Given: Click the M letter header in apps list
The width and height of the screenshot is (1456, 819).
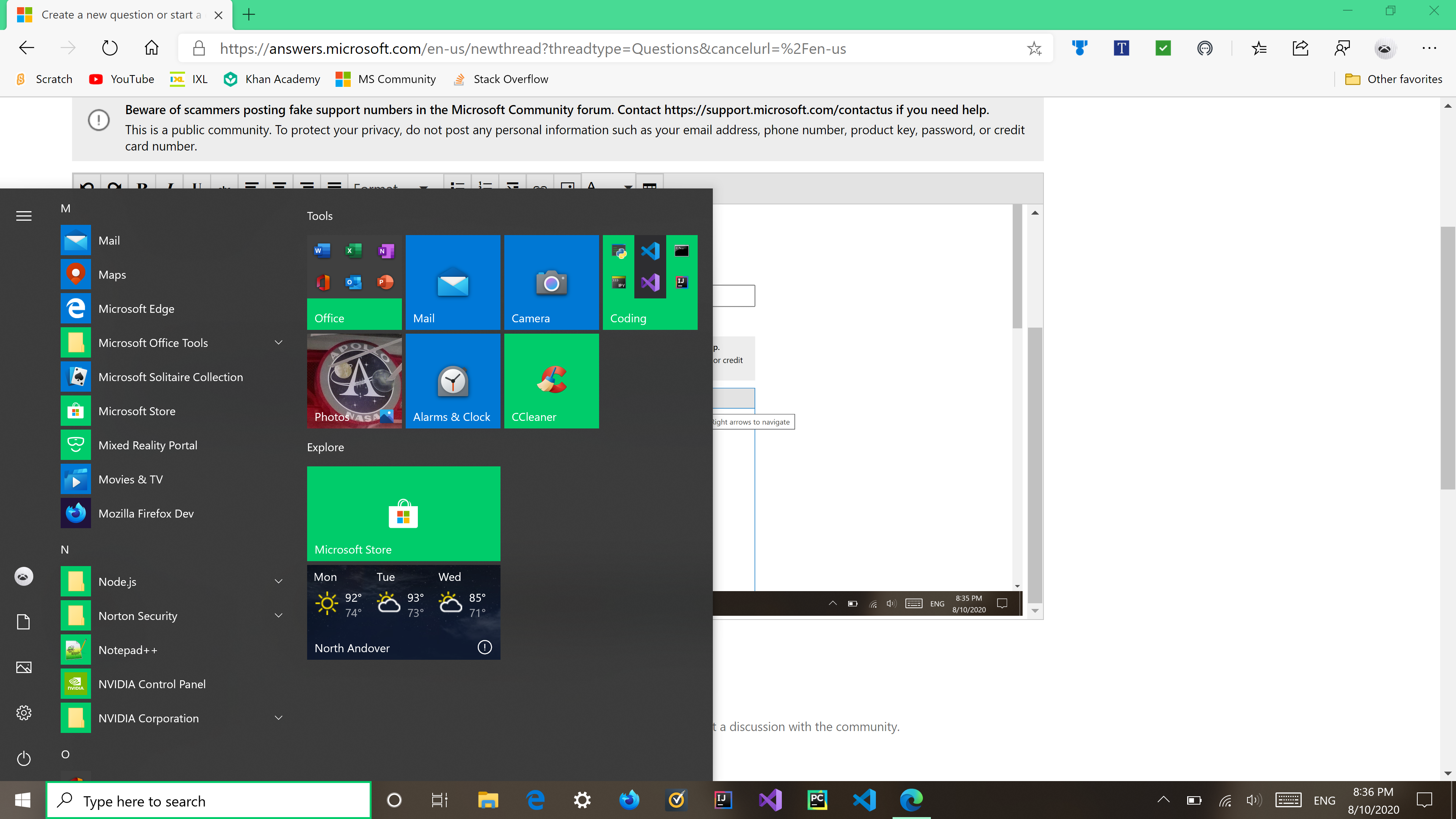Looking at the screenshot, I should pyautogui.click(x=66, y=208).
